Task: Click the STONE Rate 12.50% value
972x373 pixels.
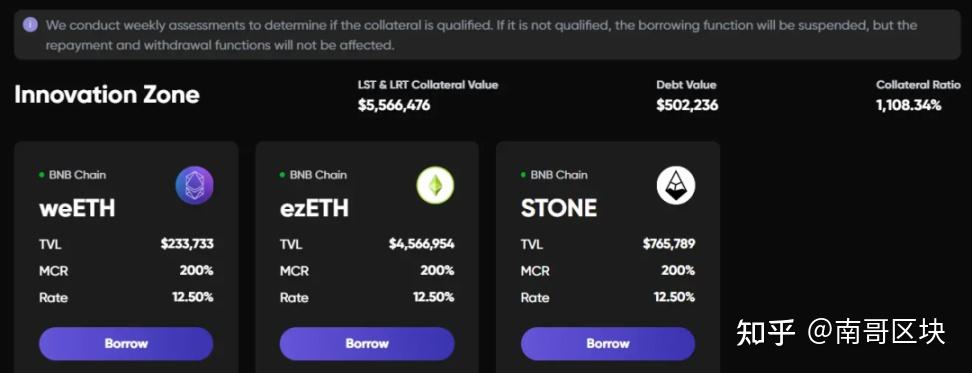Action: 674,297
